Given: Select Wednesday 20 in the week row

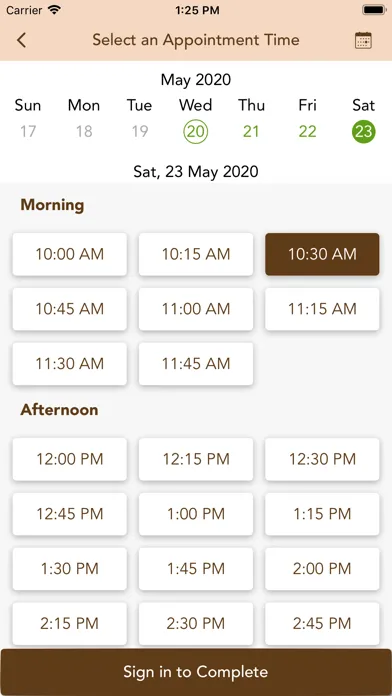Looking at the screenshot, I should pos(196,132).
